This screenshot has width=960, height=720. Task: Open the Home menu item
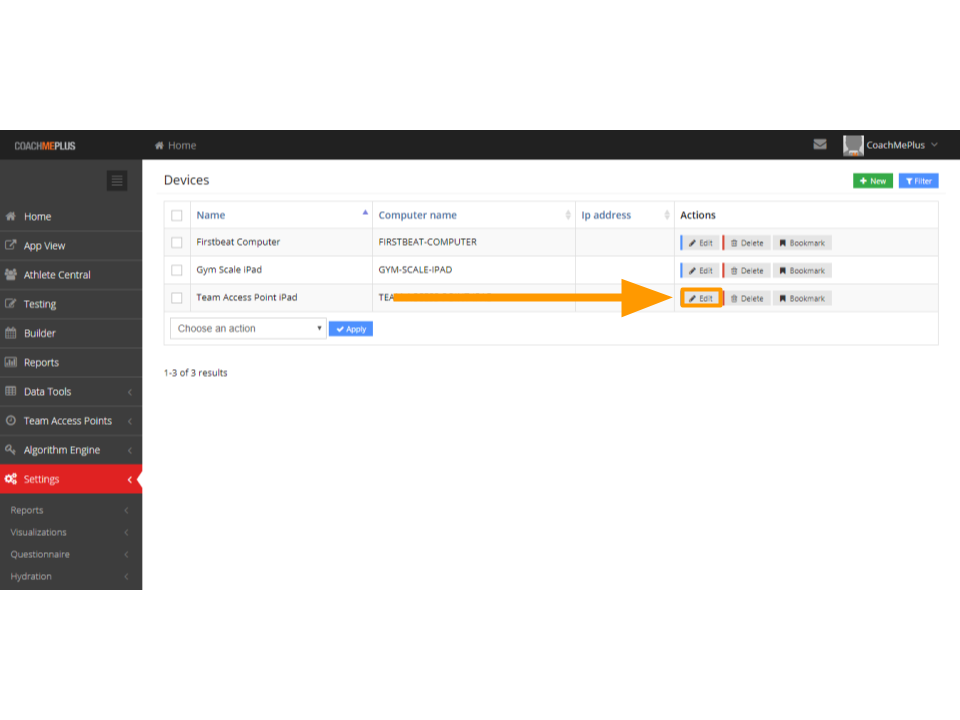[x=71, y=217]
